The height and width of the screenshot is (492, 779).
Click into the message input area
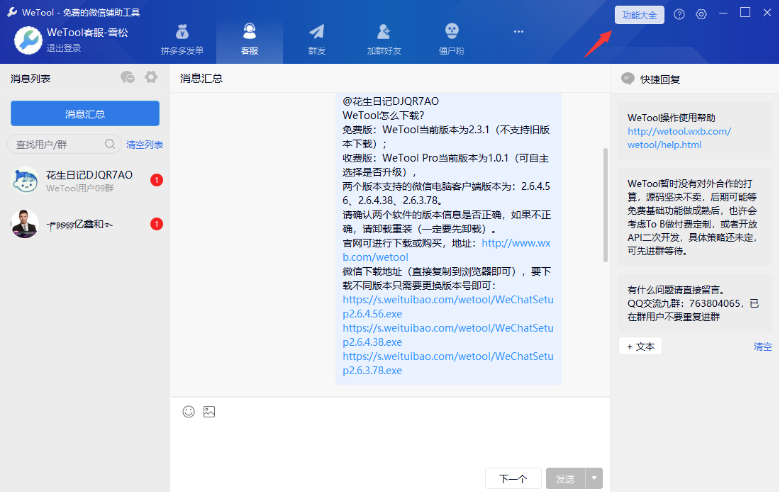click(390, 442)
